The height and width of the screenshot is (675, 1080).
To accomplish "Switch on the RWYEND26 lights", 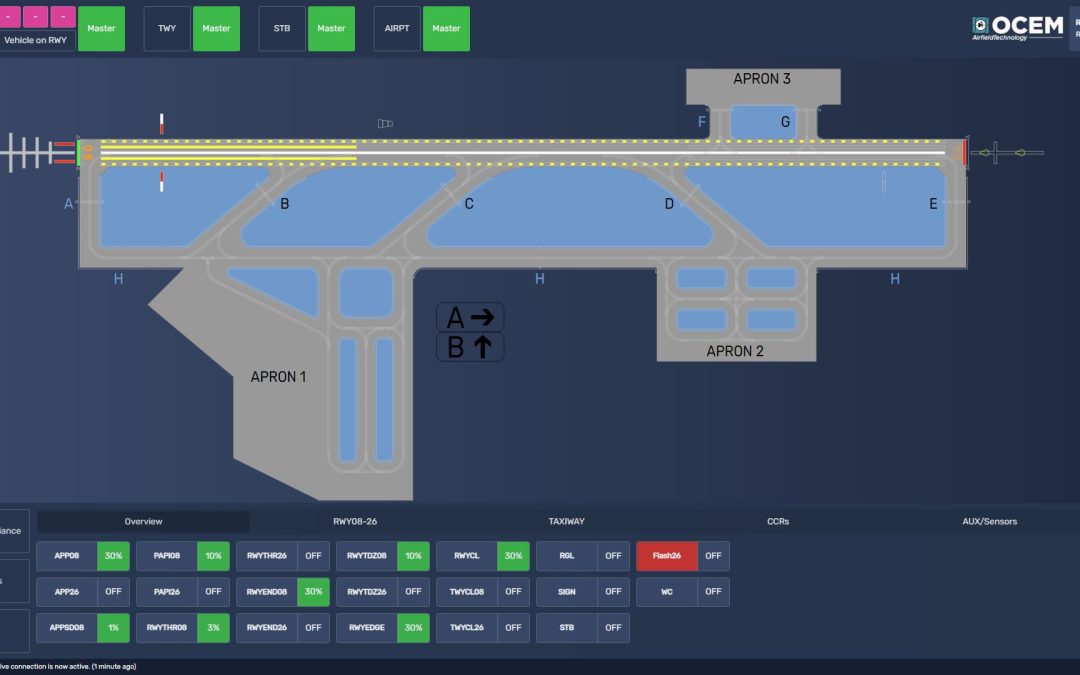I will (283, 627).
